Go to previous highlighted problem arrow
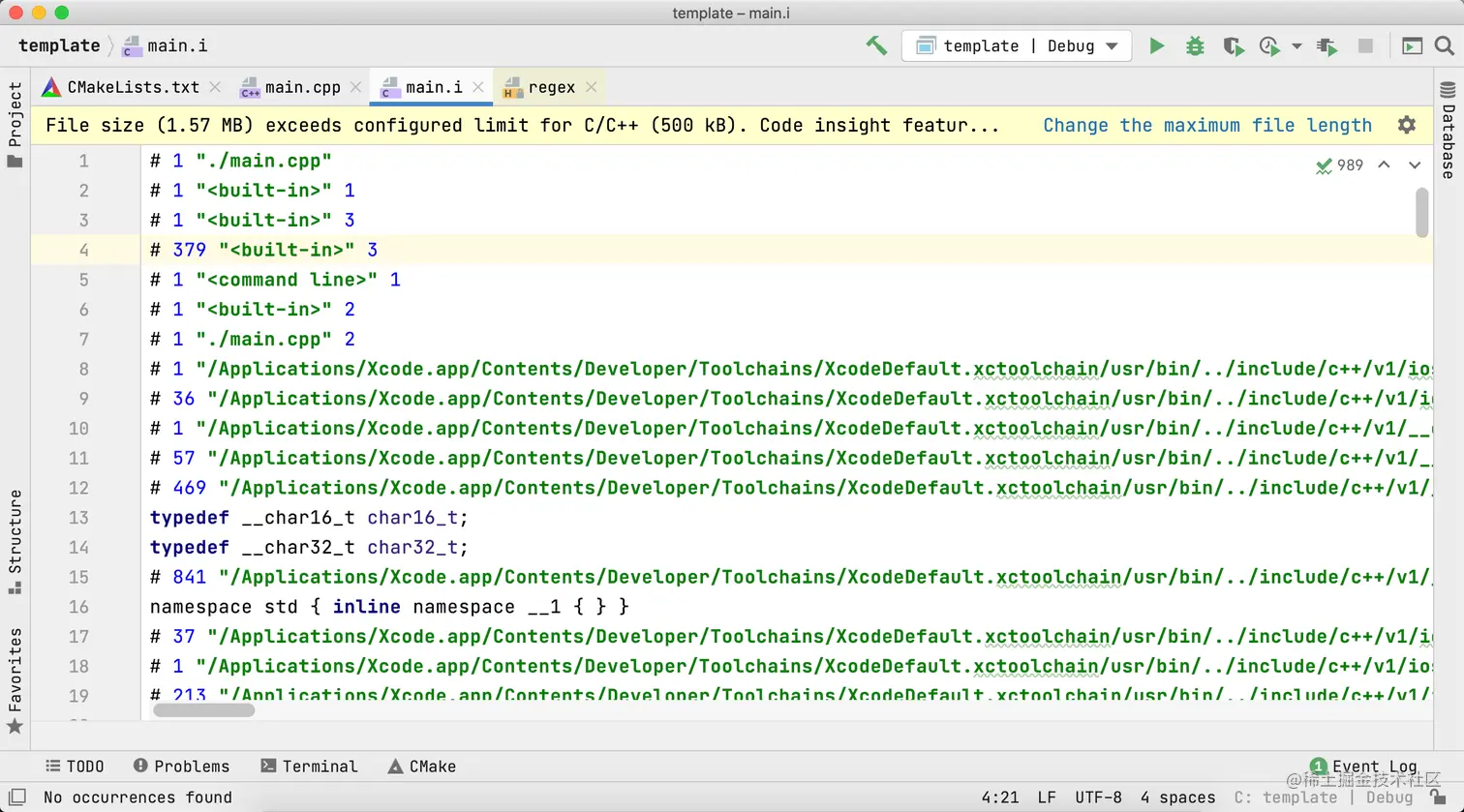Screen dimensions: 1464x812 (1385, 165)
